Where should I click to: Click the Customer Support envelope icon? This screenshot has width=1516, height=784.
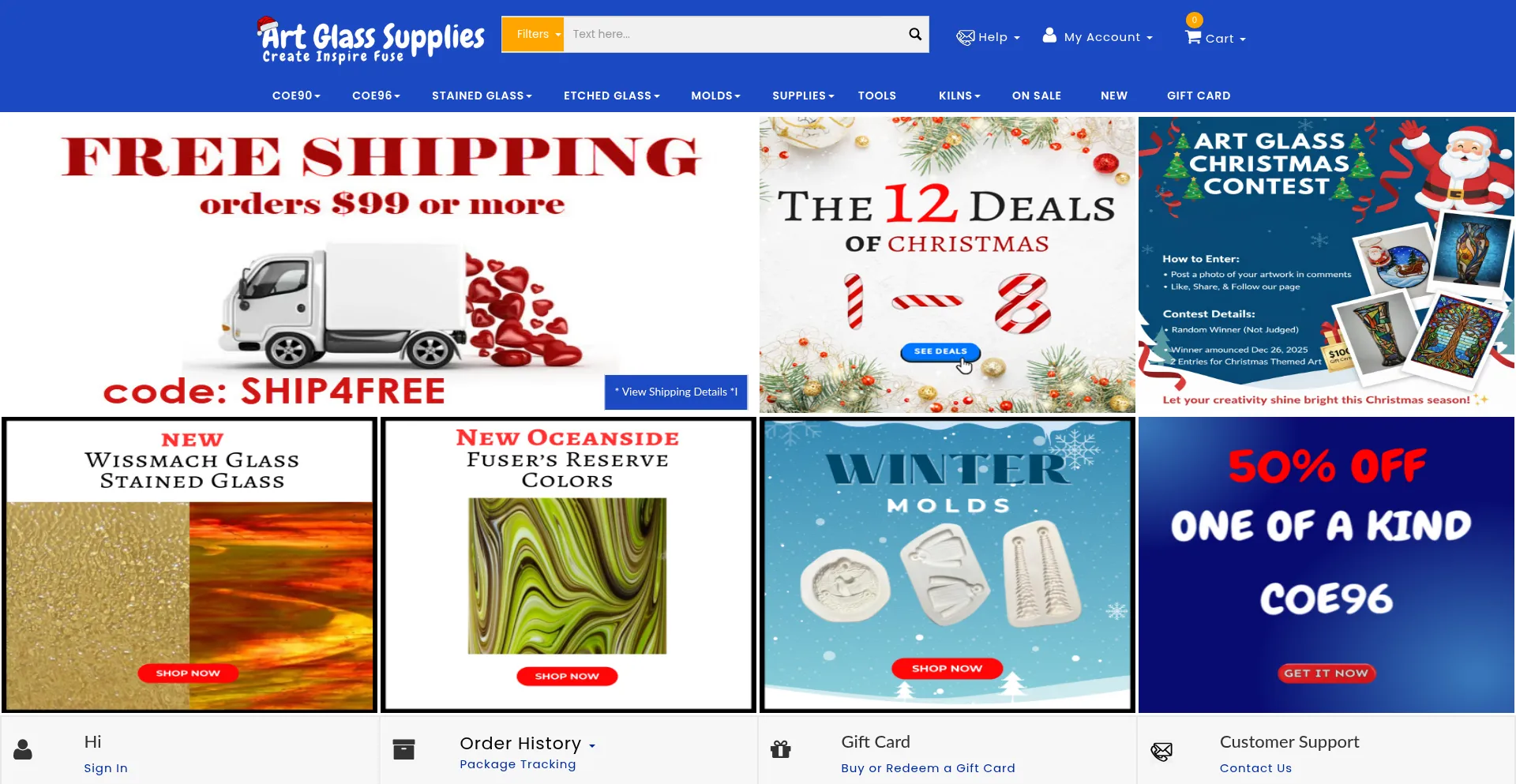point(1161,751)
